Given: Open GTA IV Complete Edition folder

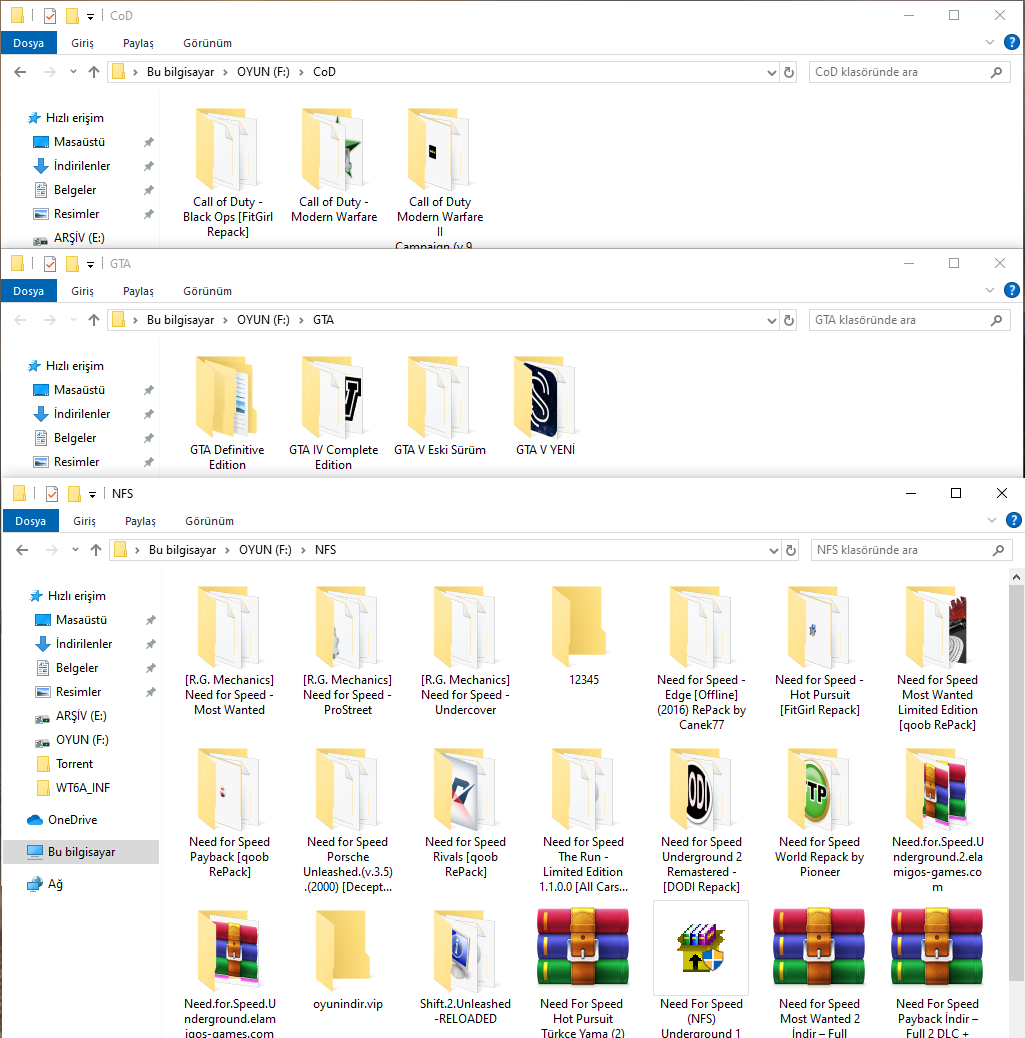Looking at the screenshot, I should [x=333, y=413].
